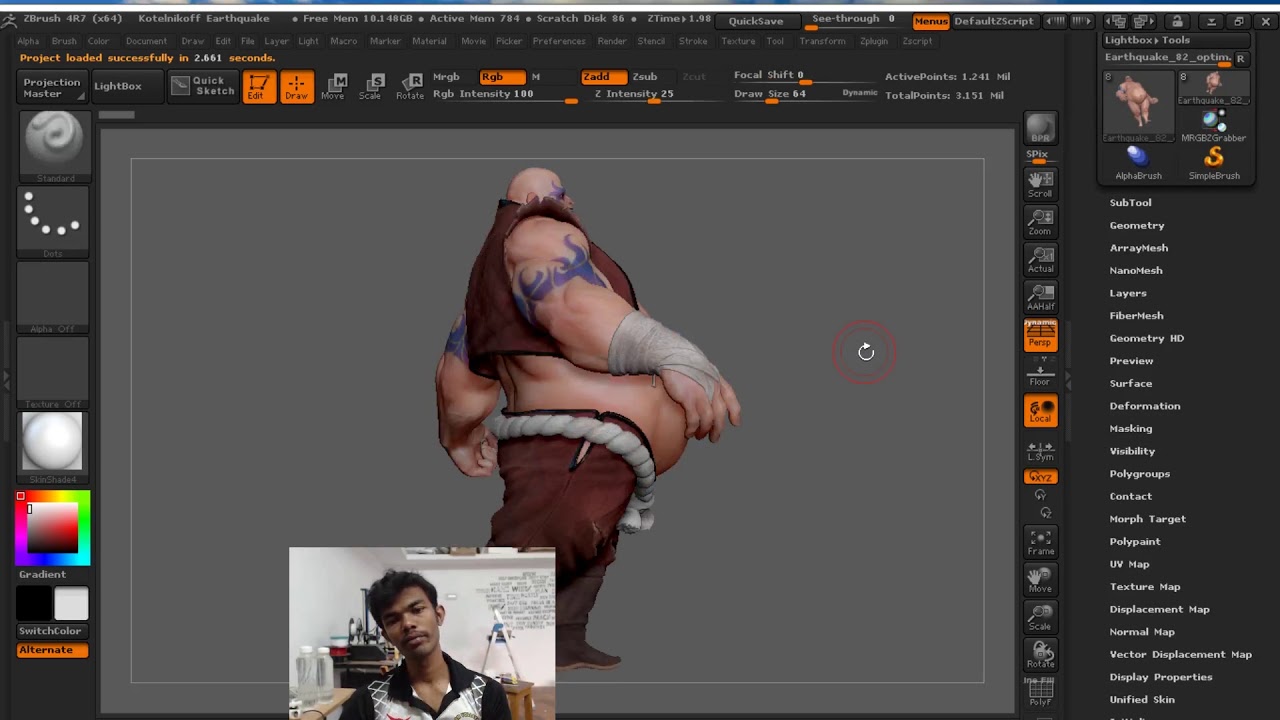The height and width of the screenshot is (720, 1280).
Task: Select the Scale transform icon in top shelf
Action: coord(371,86)
